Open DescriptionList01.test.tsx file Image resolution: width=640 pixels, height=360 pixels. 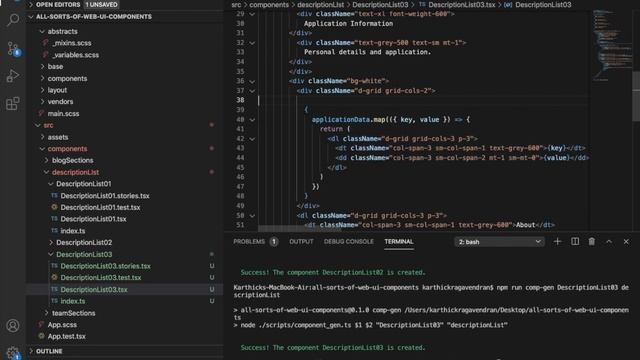100,207
